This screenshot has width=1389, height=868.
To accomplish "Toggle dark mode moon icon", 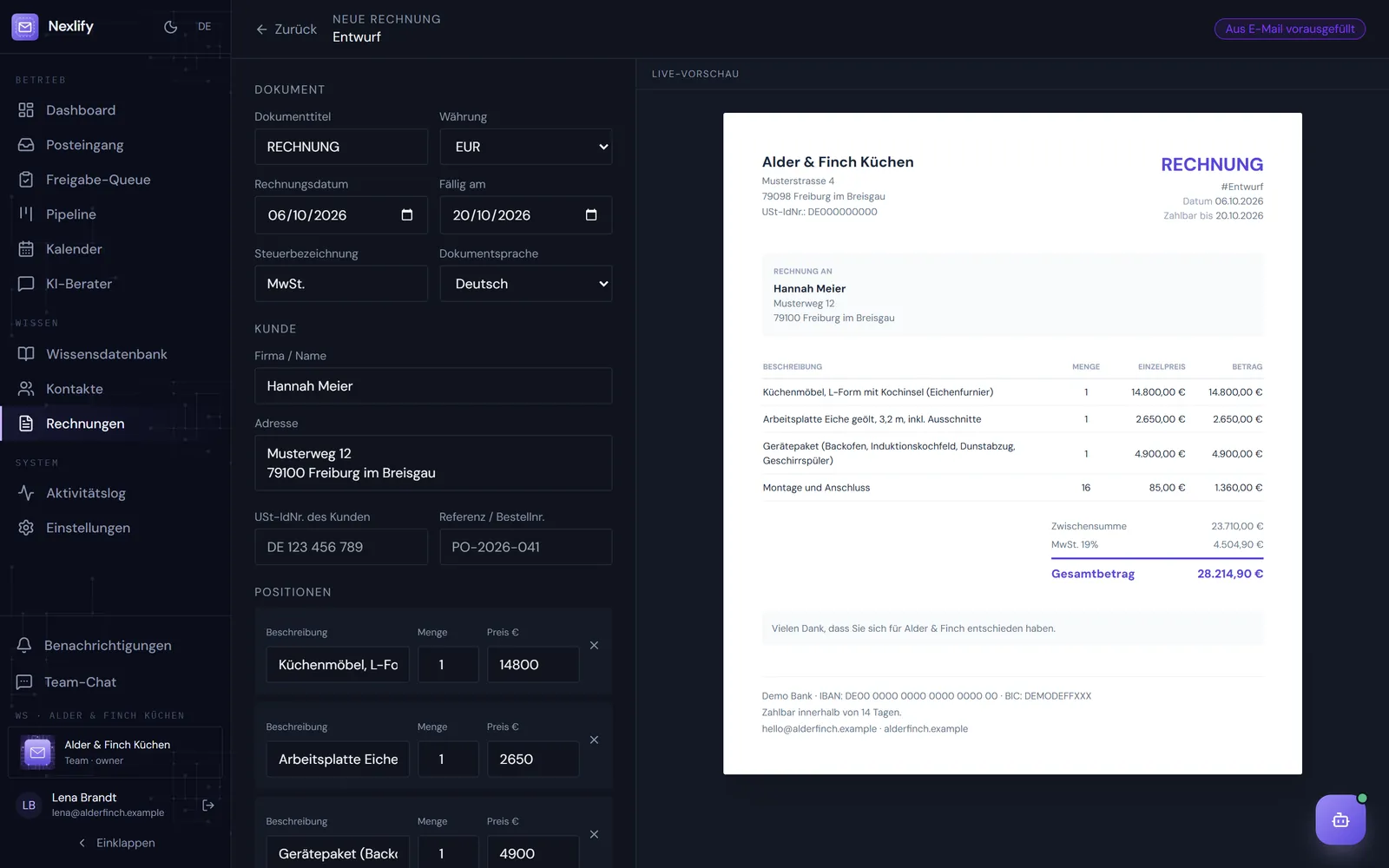I will pyautogui.click(x=171, y=27).
